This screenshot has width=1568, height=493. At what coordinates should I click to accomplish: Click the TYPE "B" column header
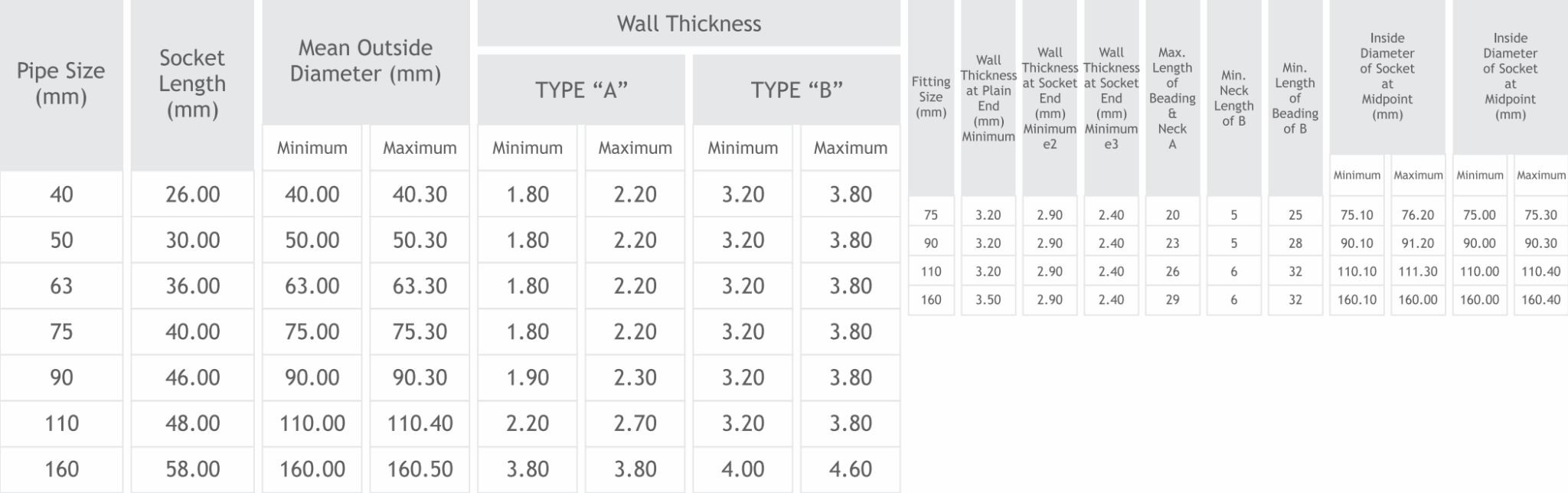click(x=796, y=90)
